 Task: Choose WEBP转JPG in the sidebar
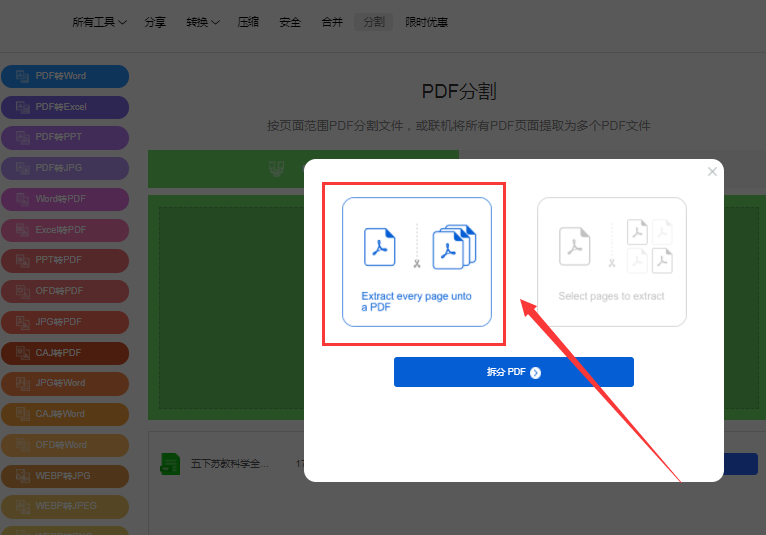click(x=65, y=476)
